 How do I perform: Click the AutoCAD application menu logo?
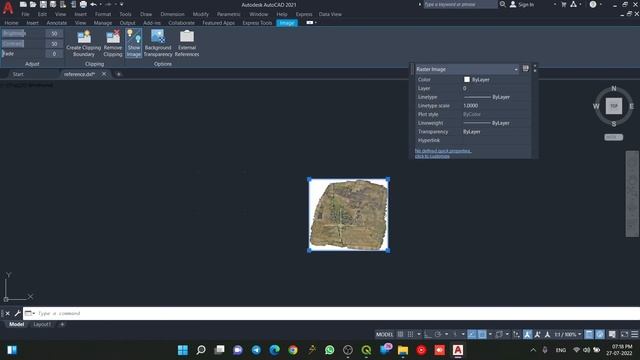tap(8, 7)
